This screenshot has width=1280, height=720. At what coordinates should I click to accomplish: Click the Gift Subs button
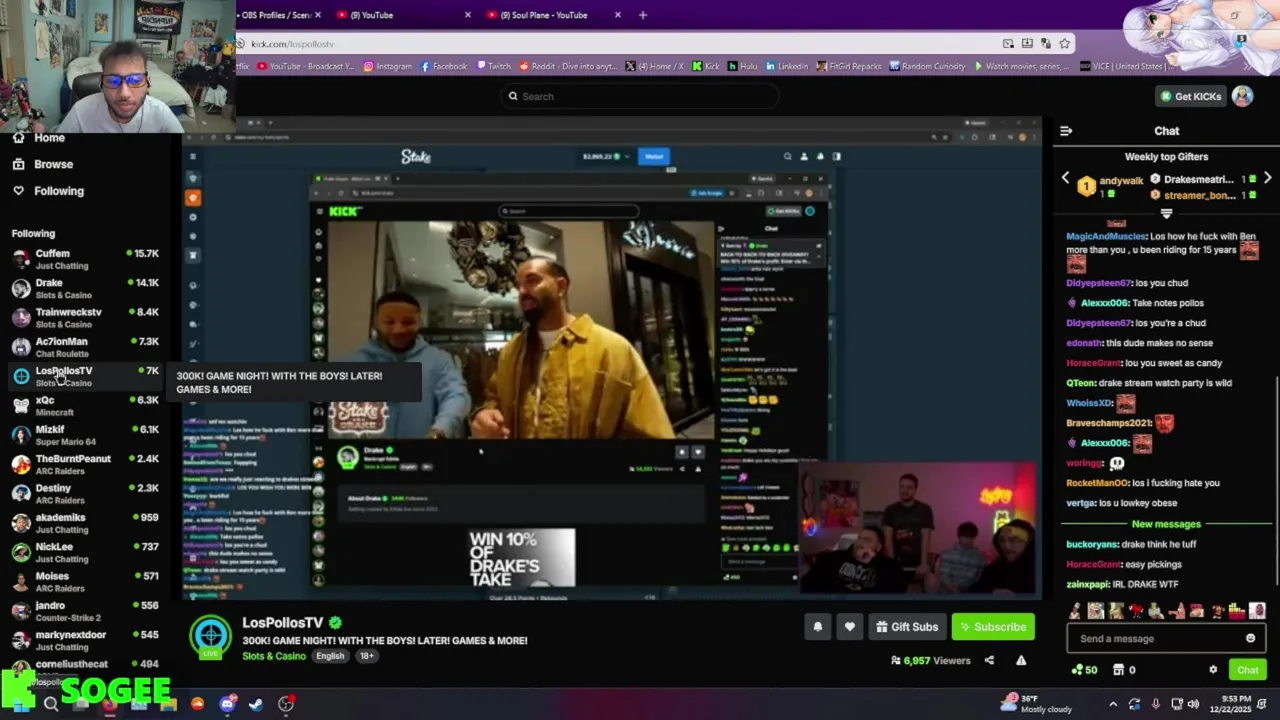click(907, 627)
